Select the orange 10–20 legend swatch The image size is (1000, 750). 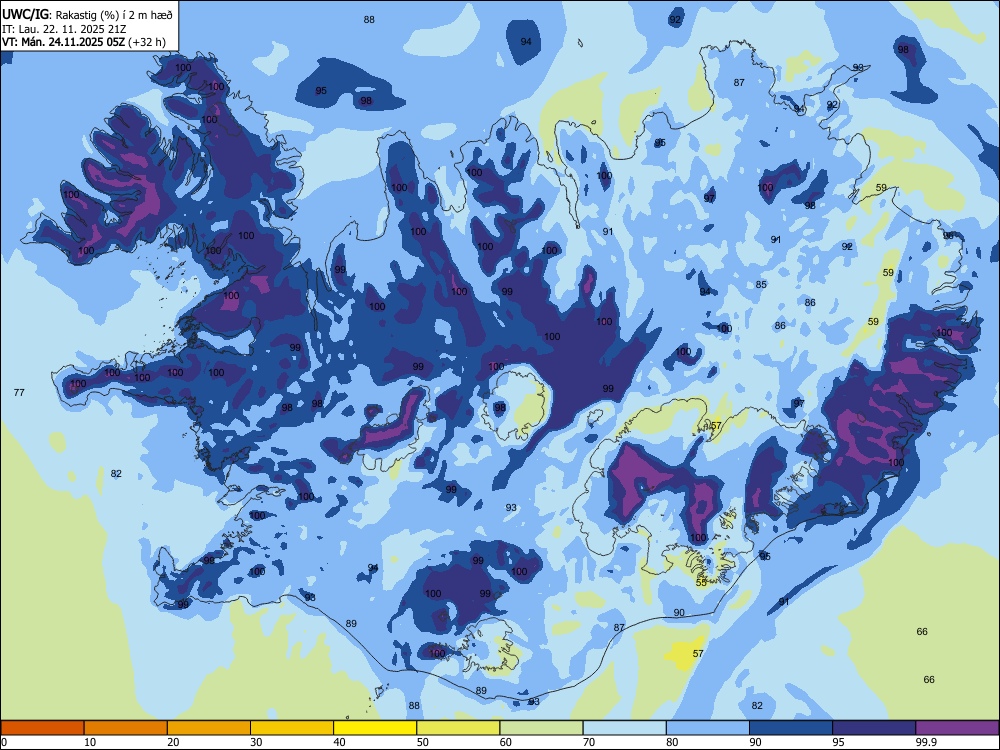126,728
